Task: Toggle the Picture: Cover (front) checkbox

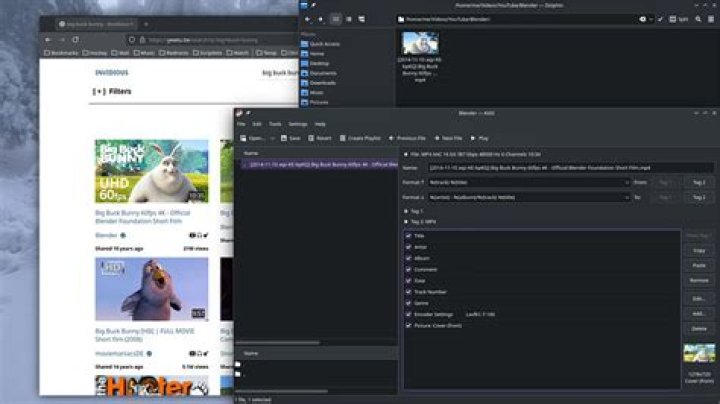Action: pos(409,325)
